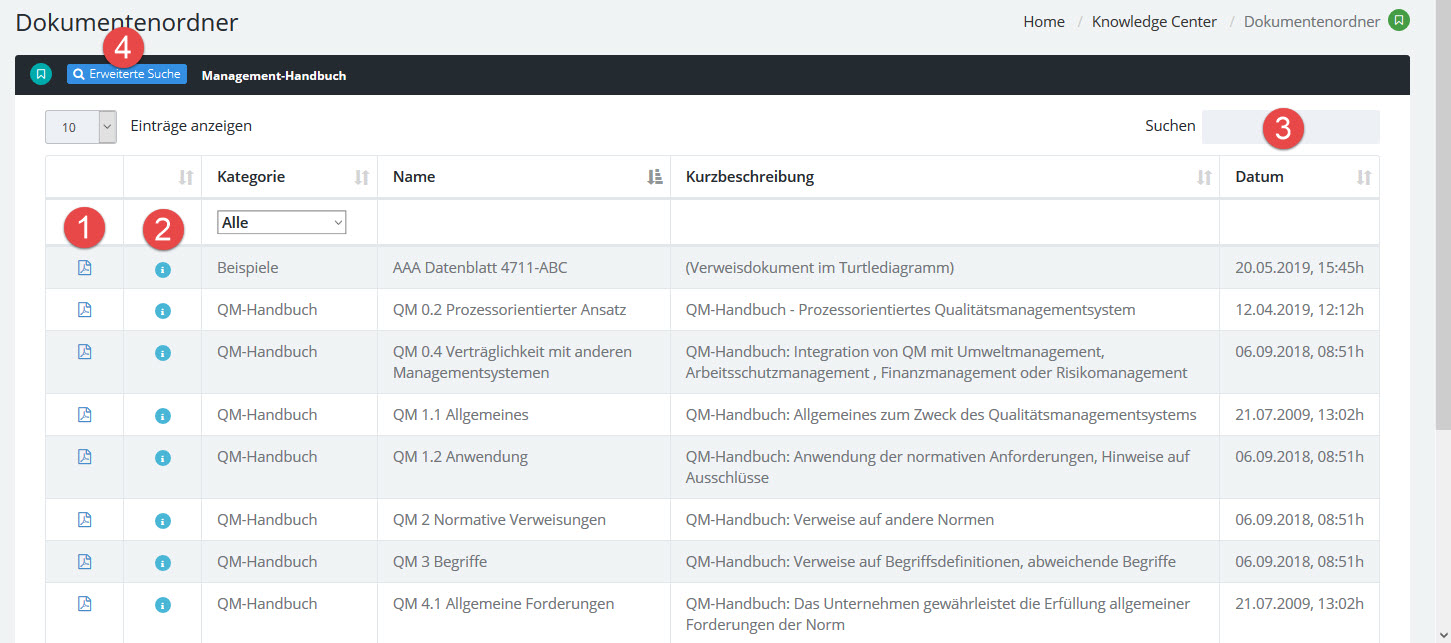Screen dimensions: 1451x643
Task: Go to Home in breadcrumb
Action: 1043,21
